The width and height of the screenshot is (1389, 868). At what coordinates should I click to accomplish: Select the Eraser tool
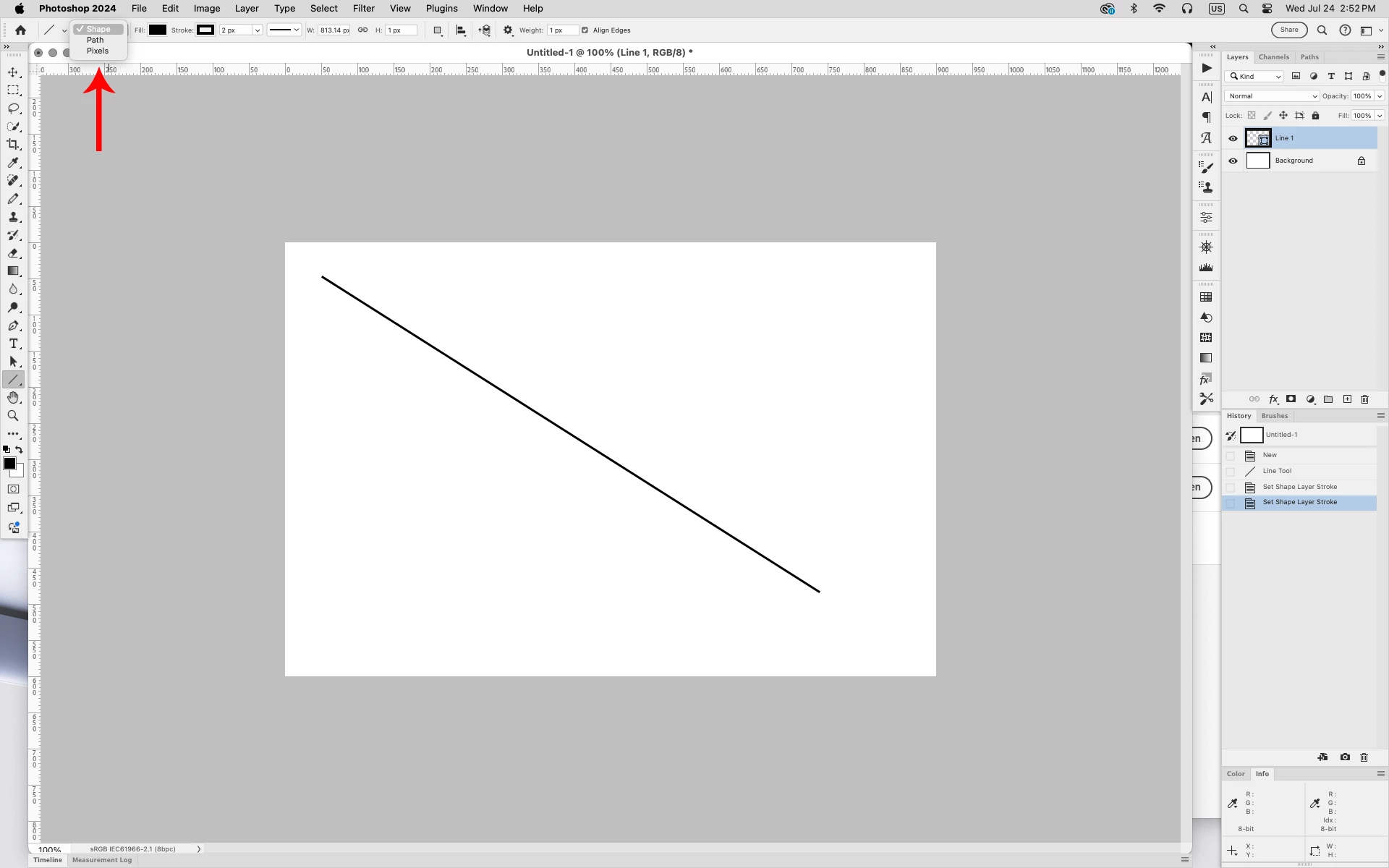(13, 253)
